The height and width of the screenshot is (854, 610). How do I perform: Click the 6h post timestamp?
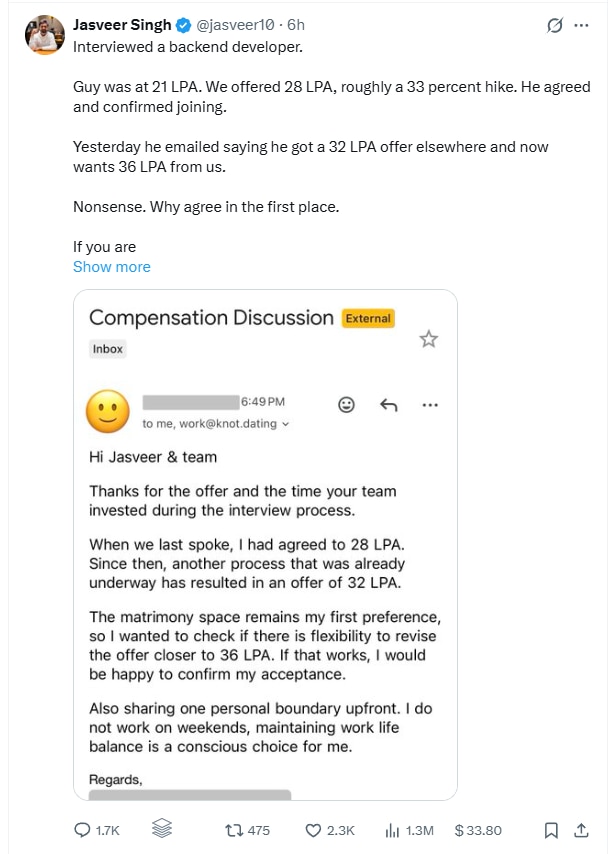[296, 25]
